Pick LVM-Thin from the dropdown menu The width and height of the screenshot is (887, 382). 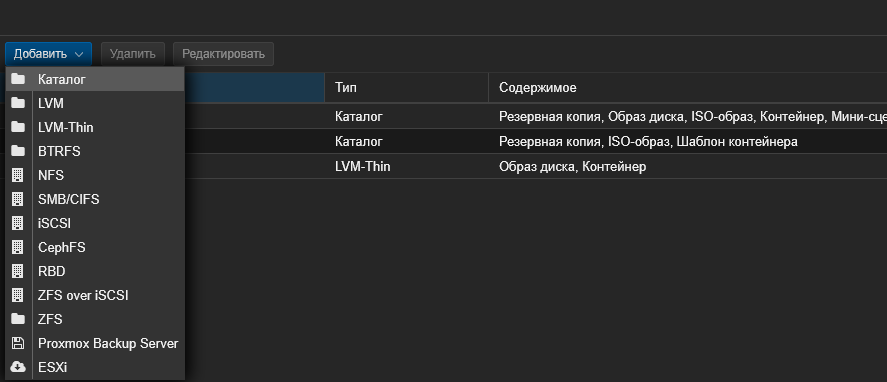[x=95, y=127]
